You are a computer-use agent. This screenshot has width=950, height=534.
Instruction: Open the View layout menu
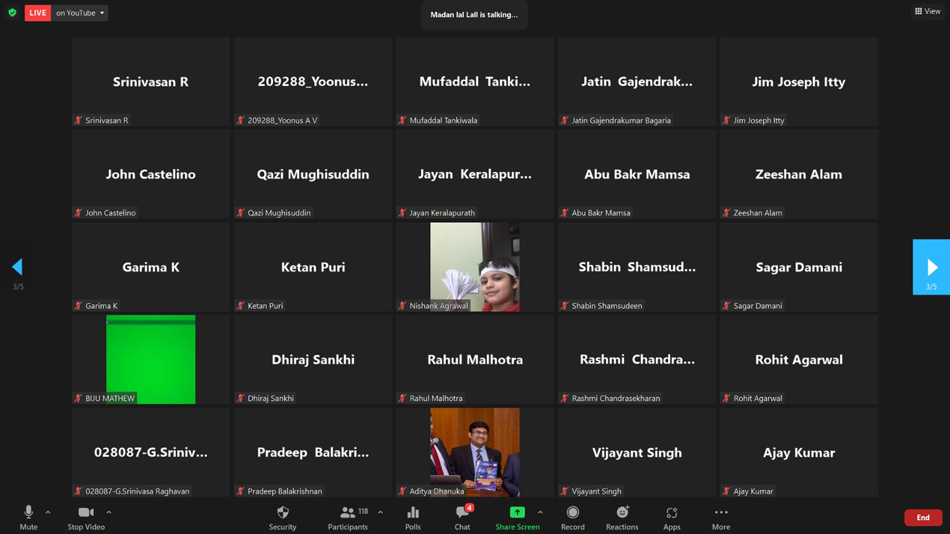(928, 11)
